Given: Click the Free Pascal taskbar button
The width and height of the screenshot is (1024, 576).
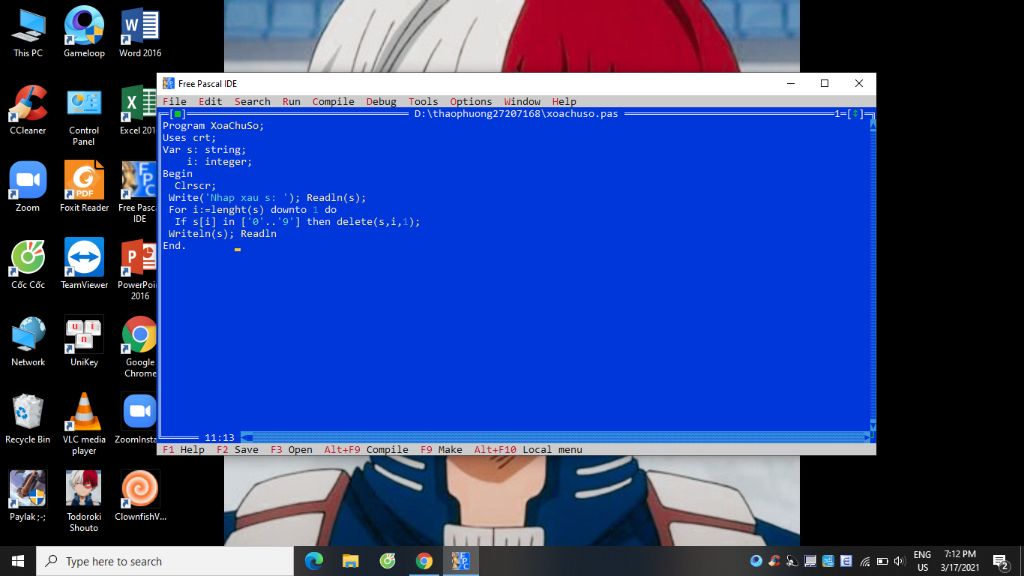Looking at the screenshot, I should point(460,561).
